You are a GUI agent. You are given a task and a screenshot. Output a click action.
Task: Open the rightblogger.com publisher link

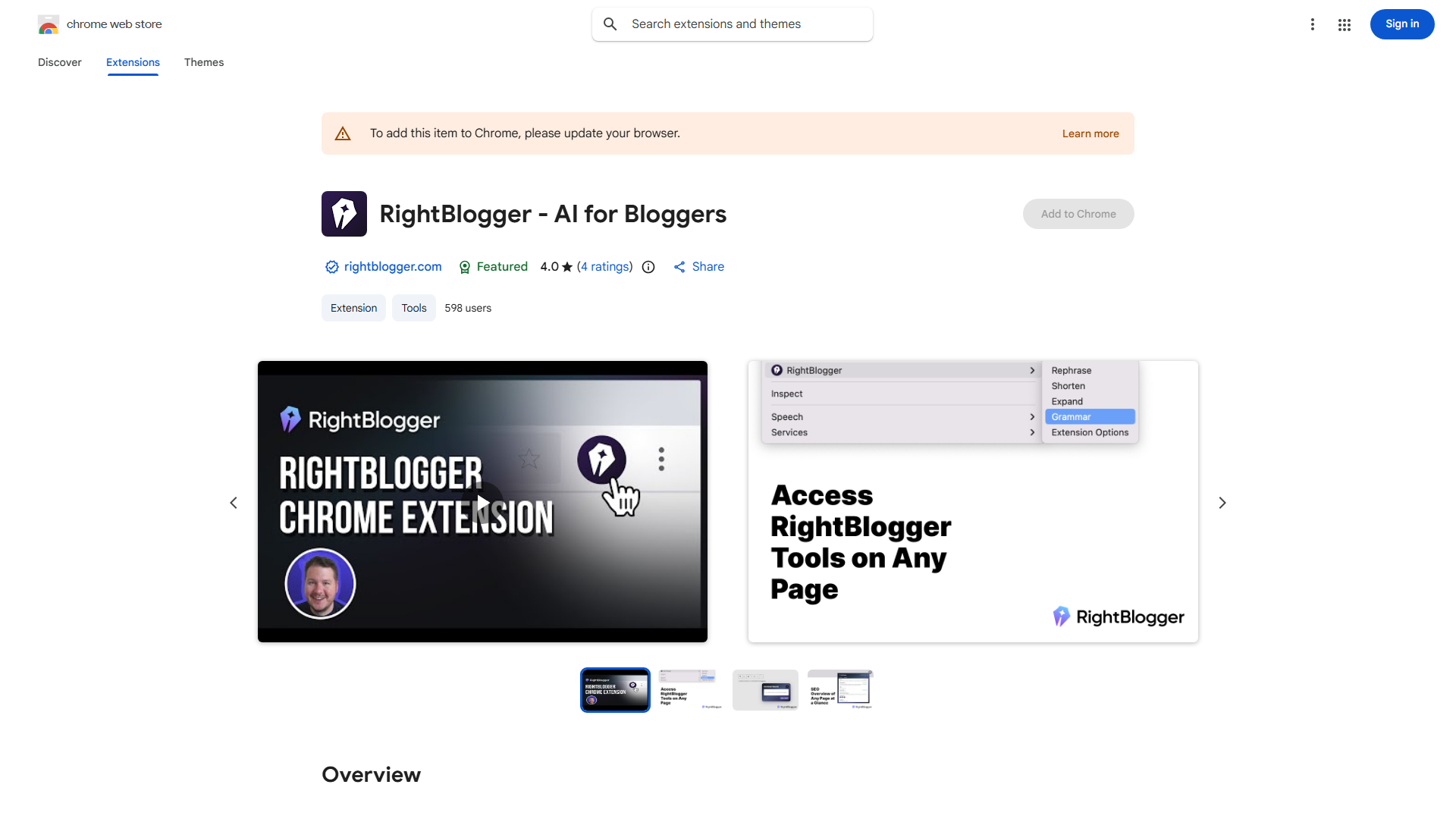(x=392, y=267)
